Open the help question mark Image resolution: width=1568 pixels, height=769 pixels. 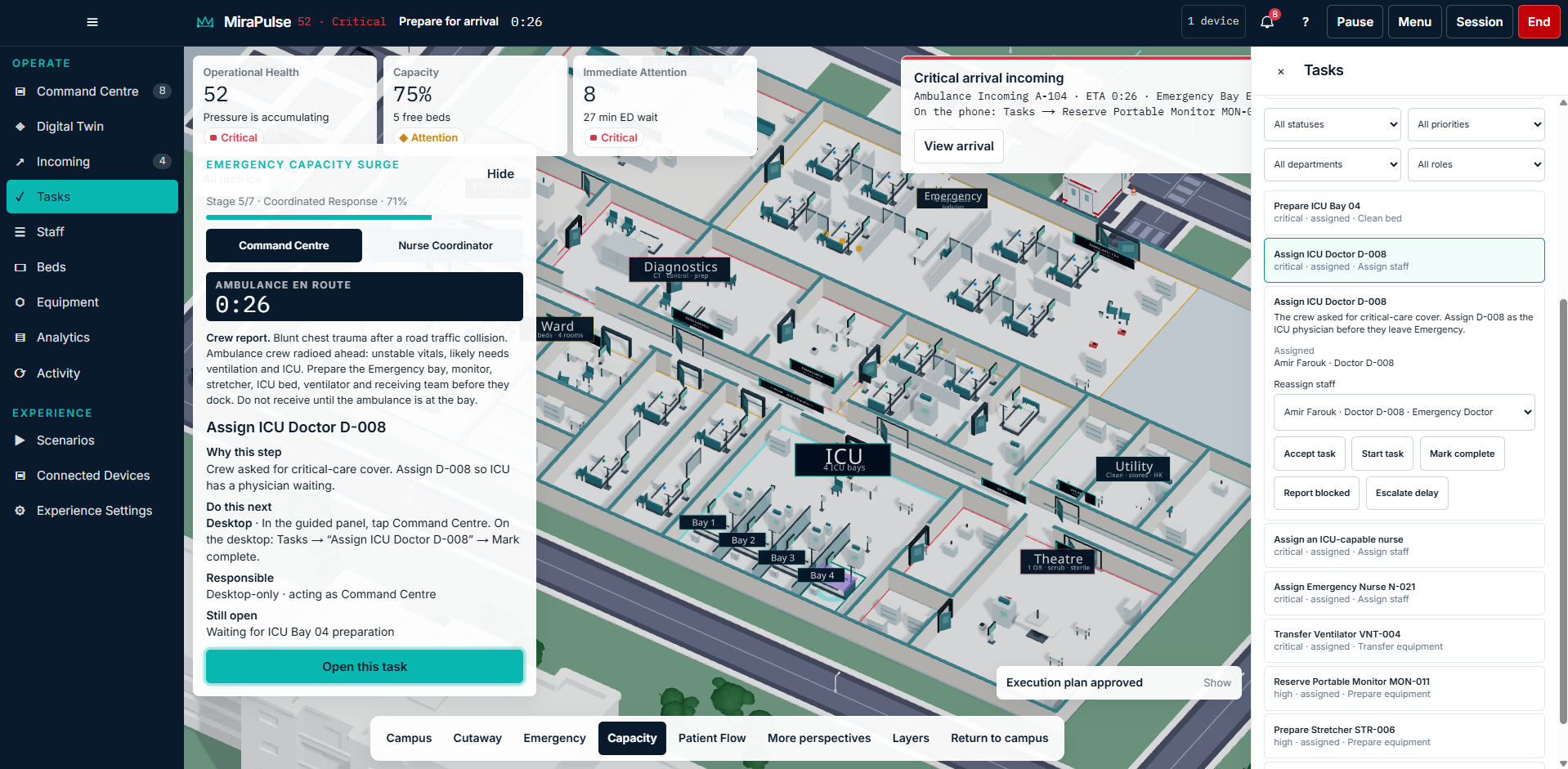click(x=1306, y=22)
